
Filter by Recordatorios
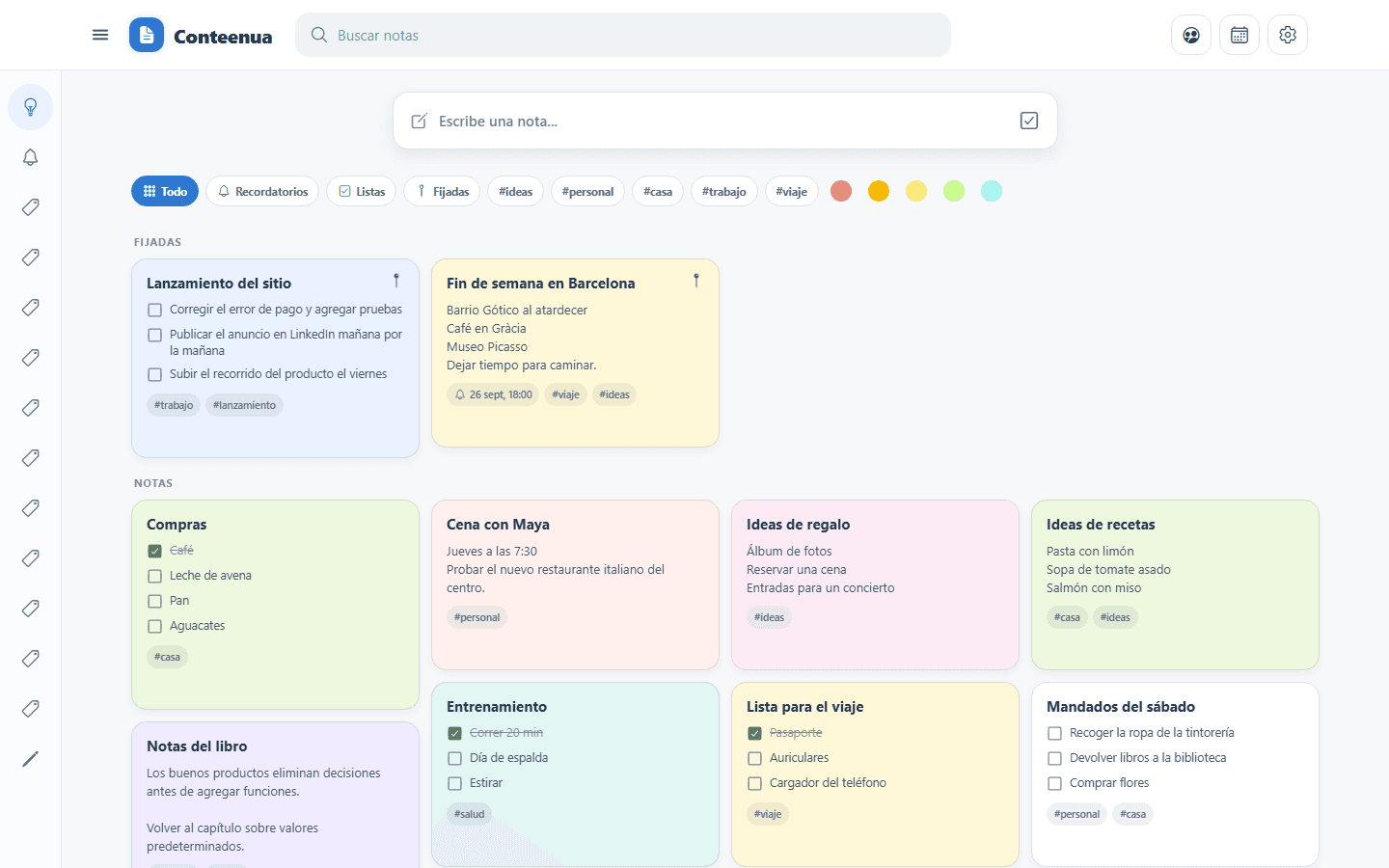[x=262, y=191]
